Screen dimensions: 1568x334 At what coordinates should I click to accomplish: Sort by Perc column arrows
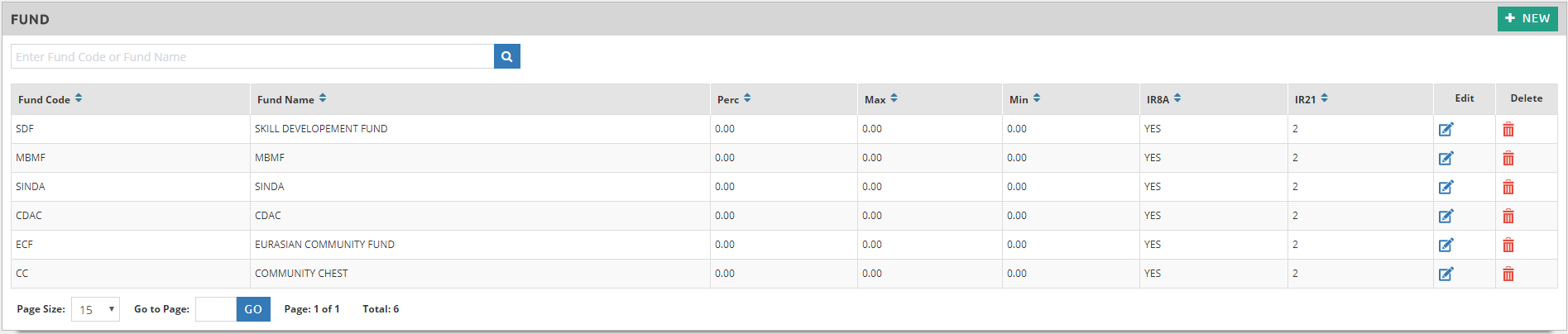click(747, 98)
